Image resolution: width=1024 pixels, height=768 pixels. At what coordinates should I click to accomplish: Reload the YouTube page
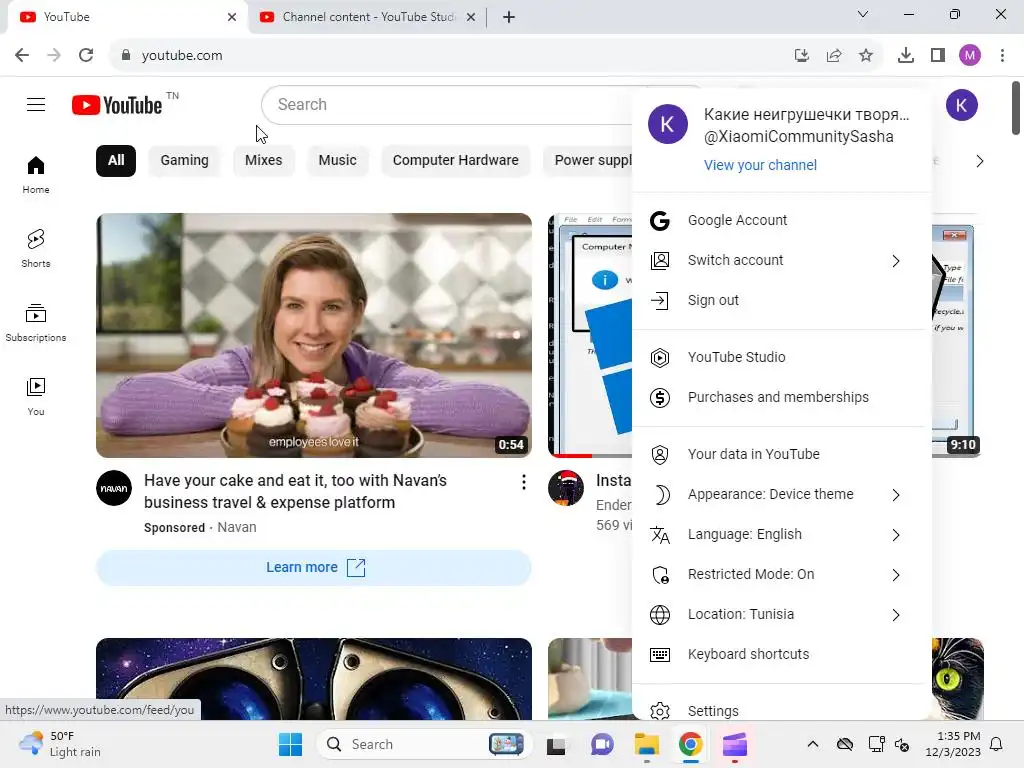(x=86, y=55)
